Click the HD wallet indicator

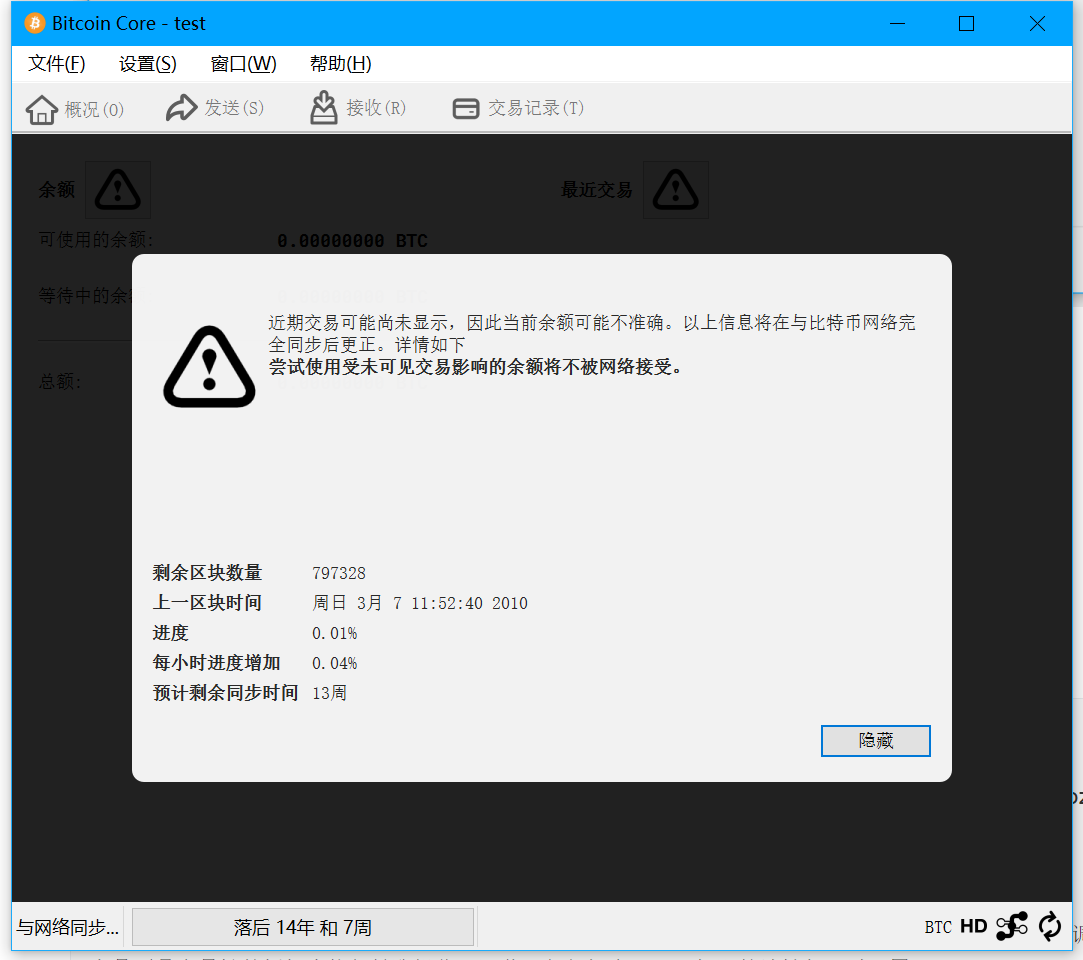tap(973, 926)
